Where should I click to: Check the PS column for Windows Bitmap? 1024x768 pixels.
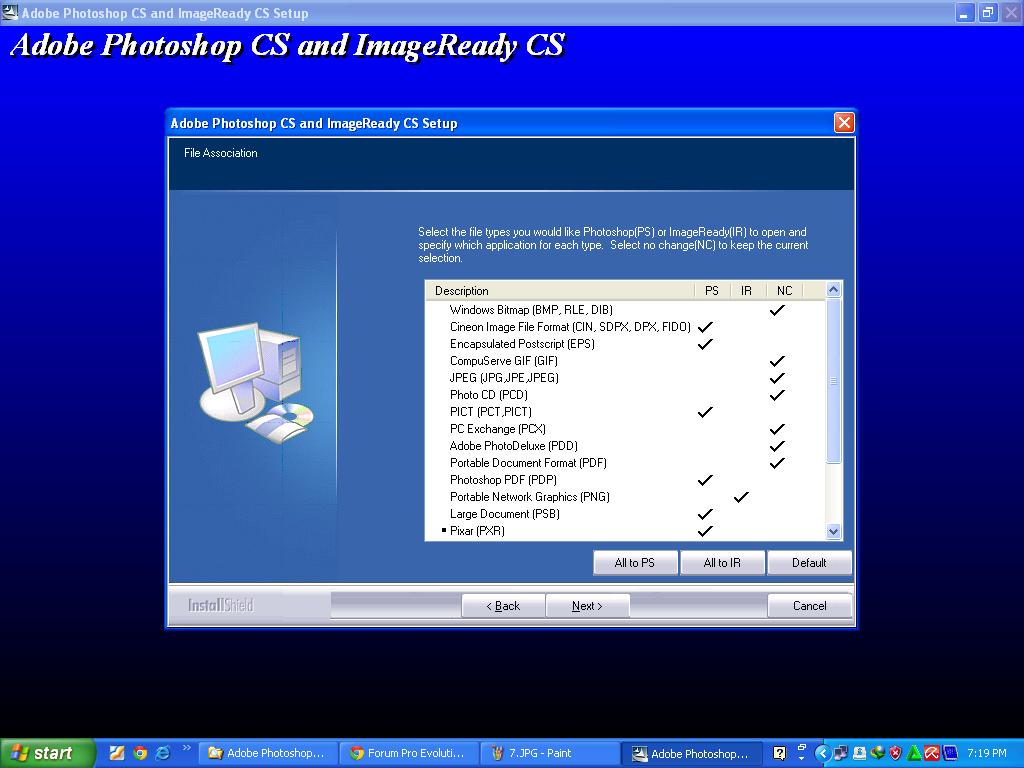pyautogui.click(x=711, y=310)
